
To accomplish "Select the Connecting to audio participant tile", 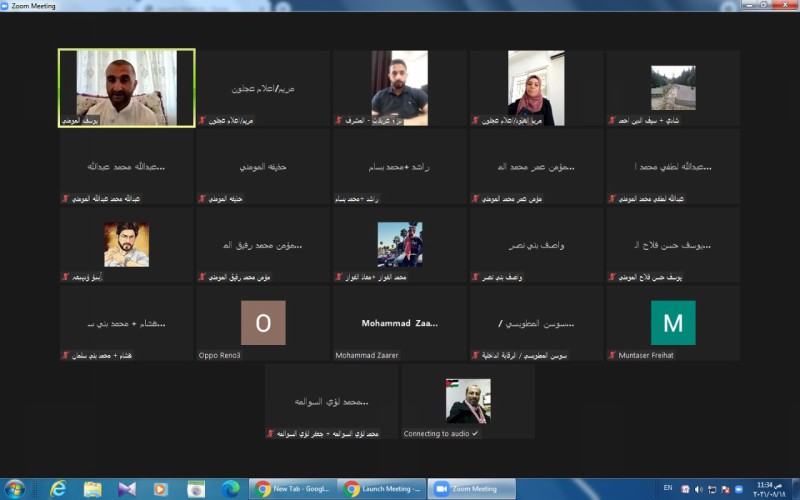I will 467,401.
